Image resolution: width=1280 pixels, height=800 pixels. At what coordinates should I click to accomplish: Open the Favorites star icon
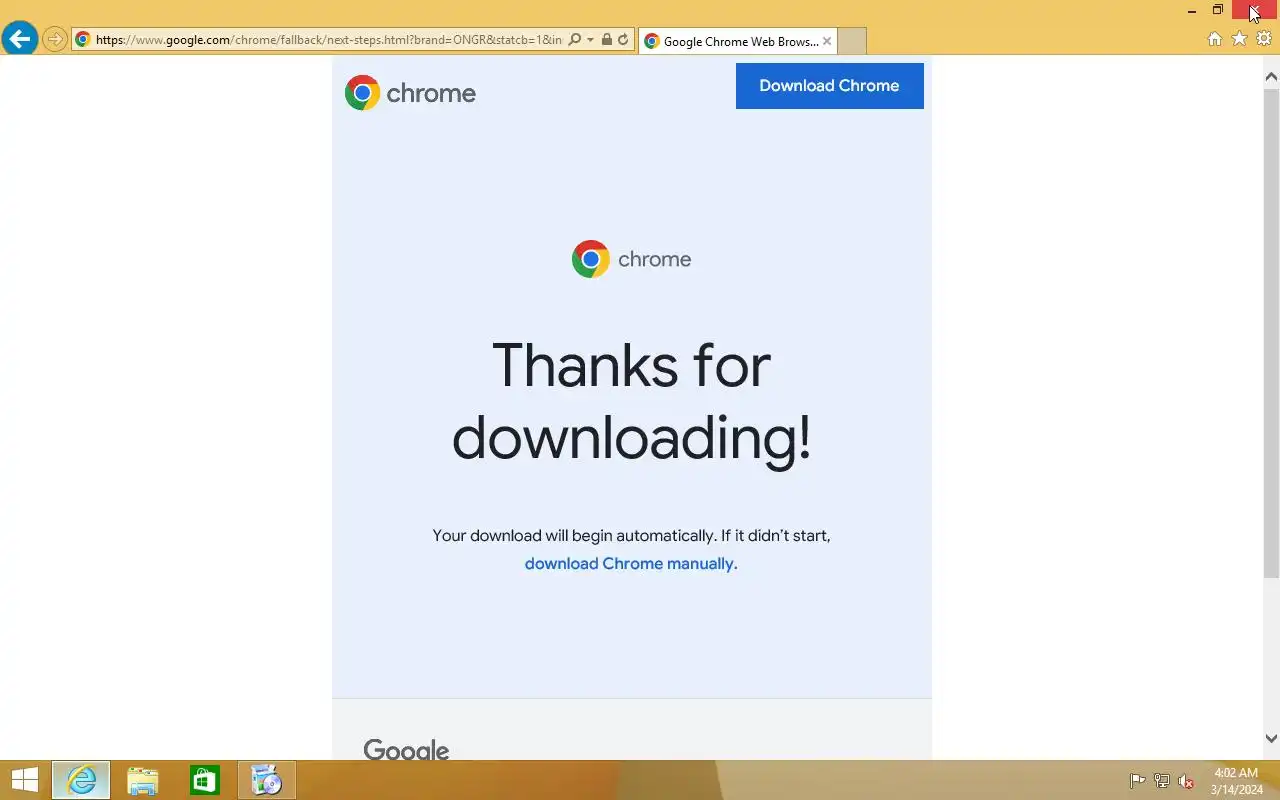click(1239, 39)
